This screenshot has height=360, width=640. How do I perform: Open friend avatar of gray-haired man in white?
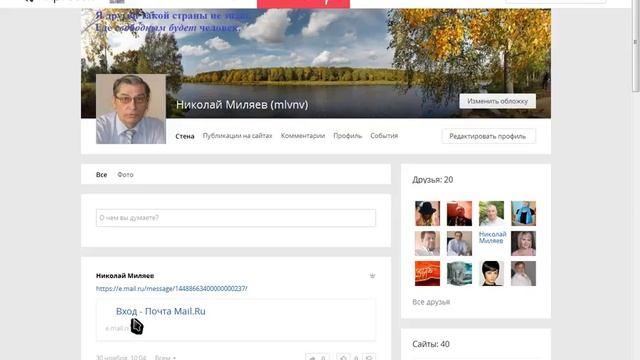coord(523,273)
